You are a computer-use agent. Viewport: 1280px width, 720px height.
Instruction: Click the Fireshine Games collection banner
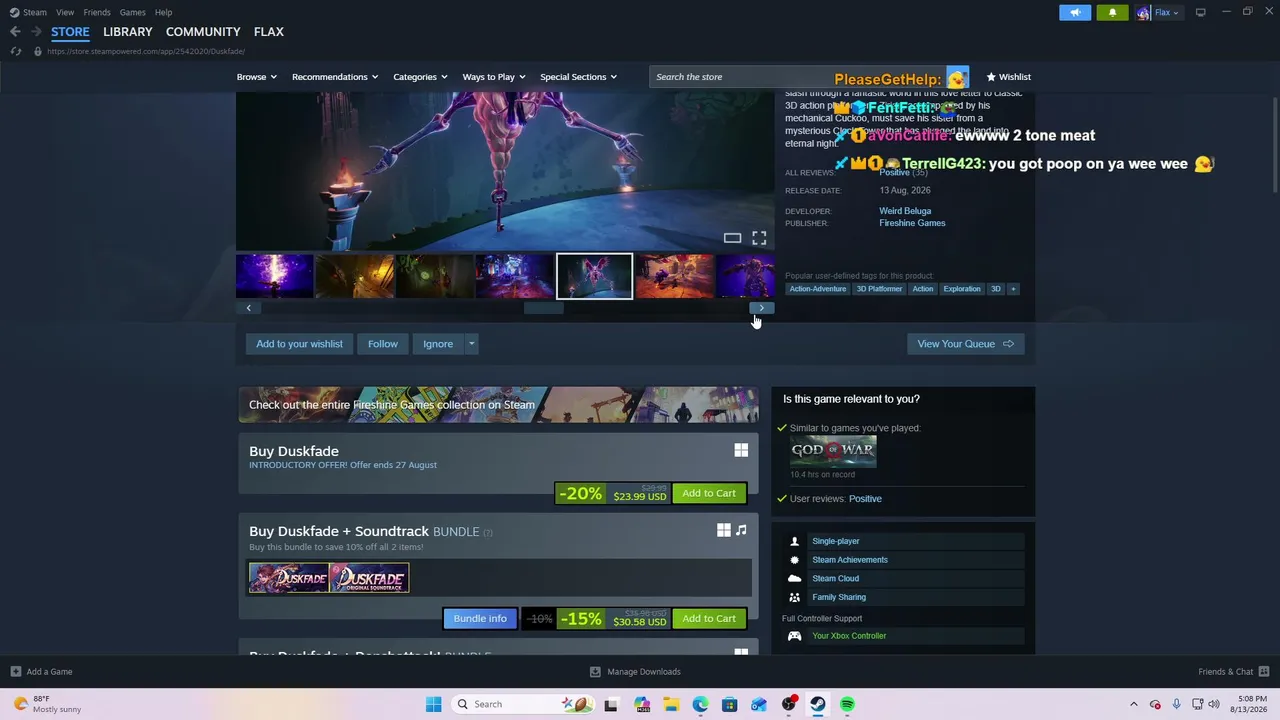point(498,405)
